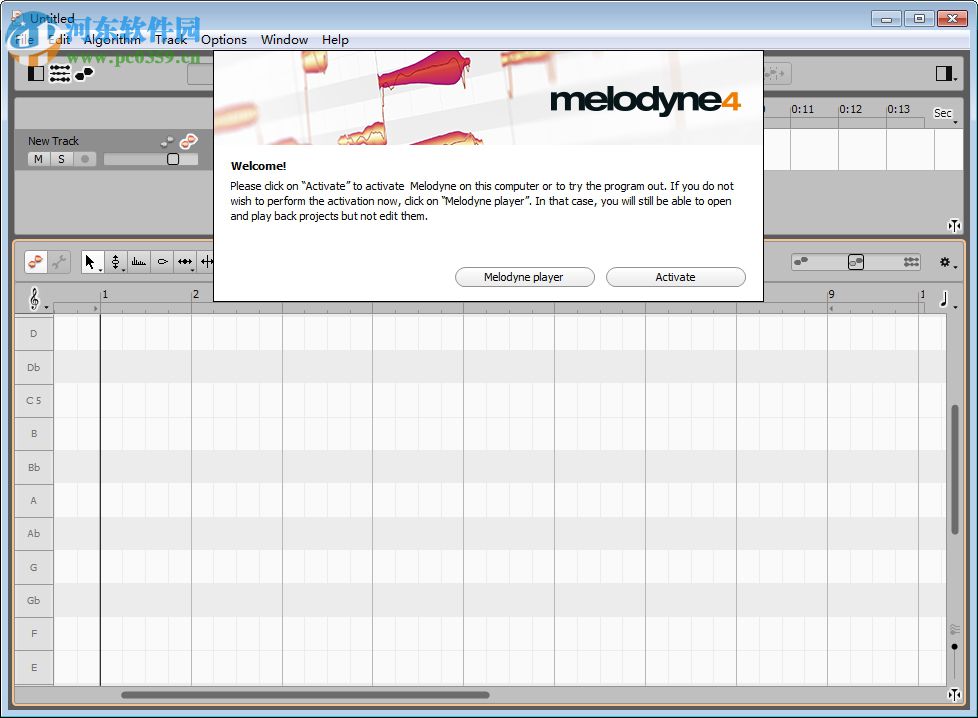Select the Main arrow tool
Screen dimensions: 978x718
[x=91, y=262]
